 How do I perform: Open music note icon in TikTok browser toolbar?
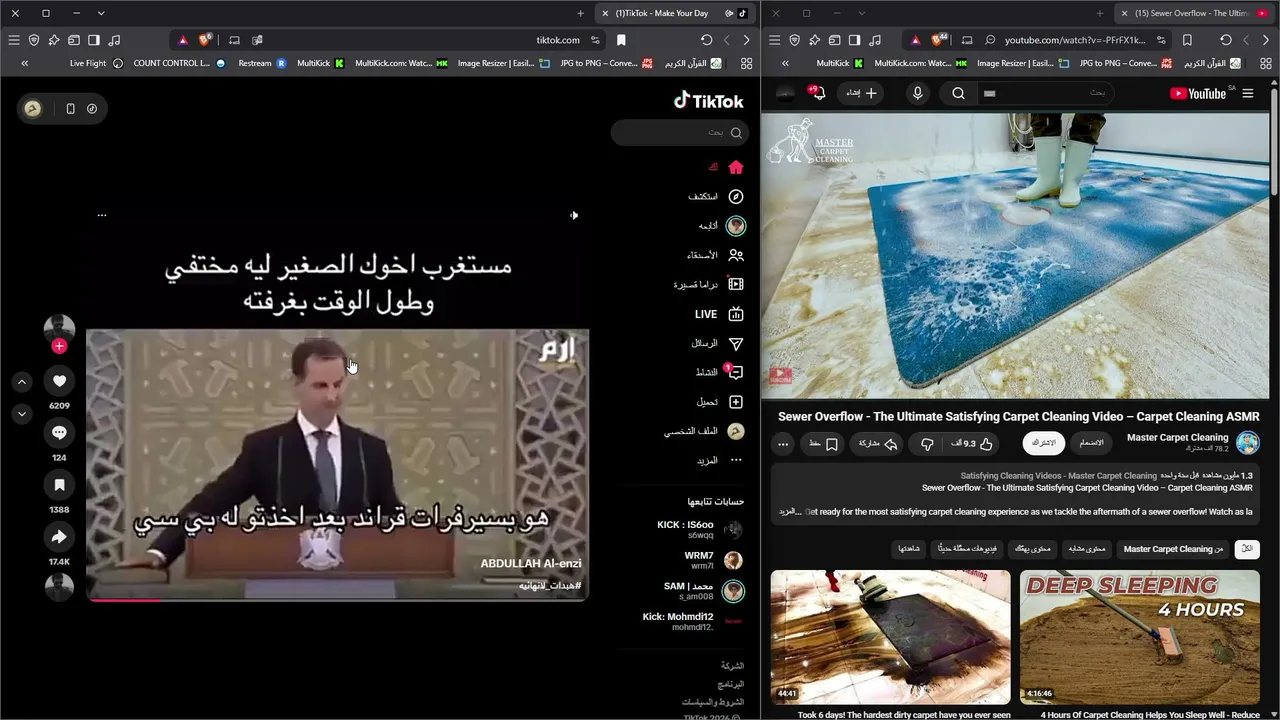coord(114,40)
